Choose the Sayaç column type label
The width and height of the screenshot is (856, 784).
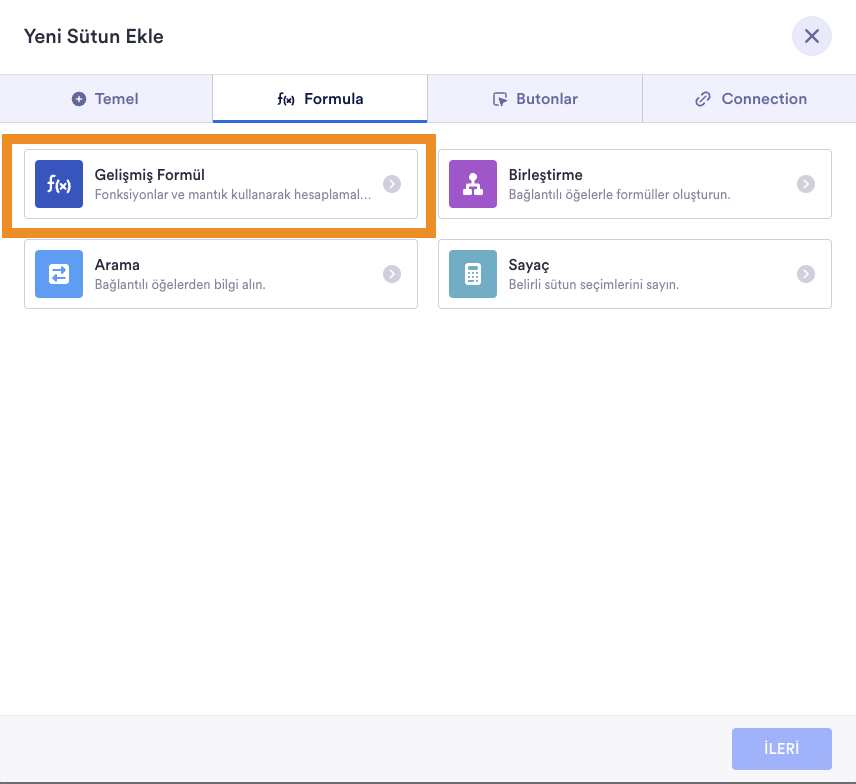click(529, 265)
